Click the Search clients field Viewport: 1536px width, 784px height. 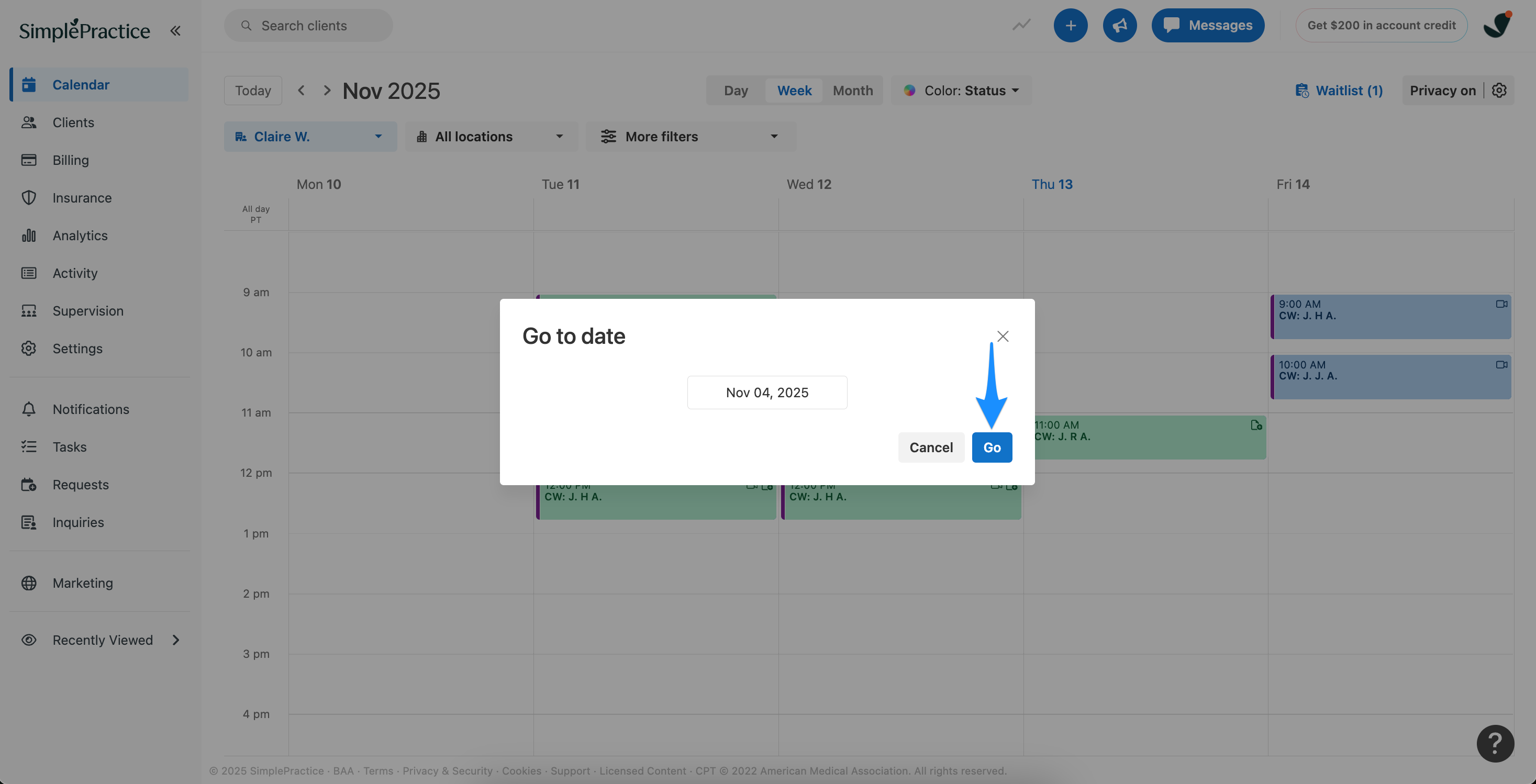pyautogui.click(x=308, y=26)
